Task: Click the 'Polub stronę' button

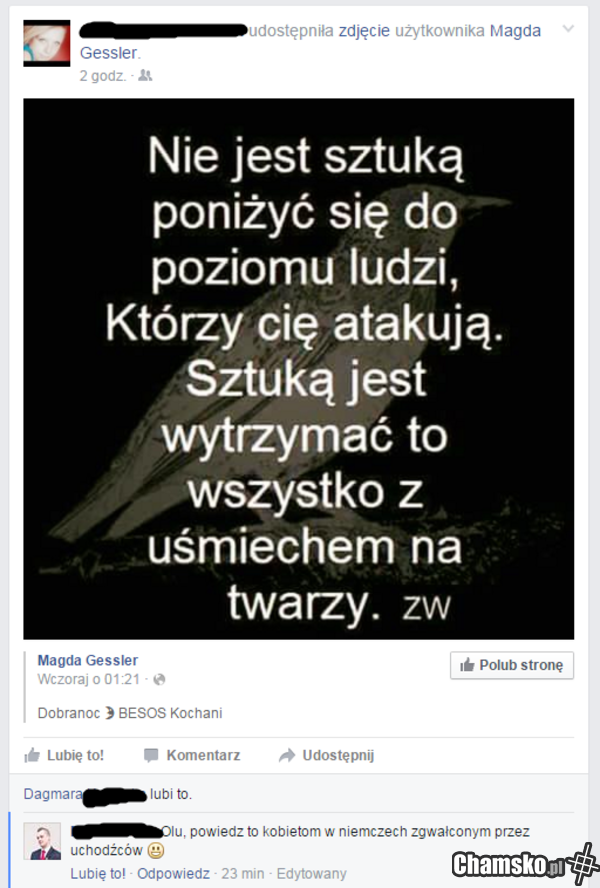Action: point(512,665)
